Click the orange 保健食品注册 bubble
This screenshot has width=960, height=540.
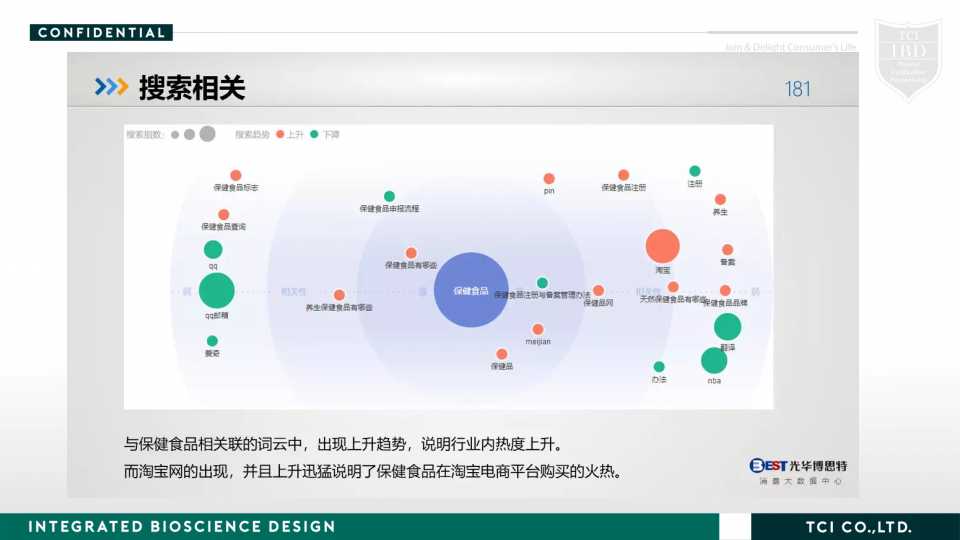[624, 175]
